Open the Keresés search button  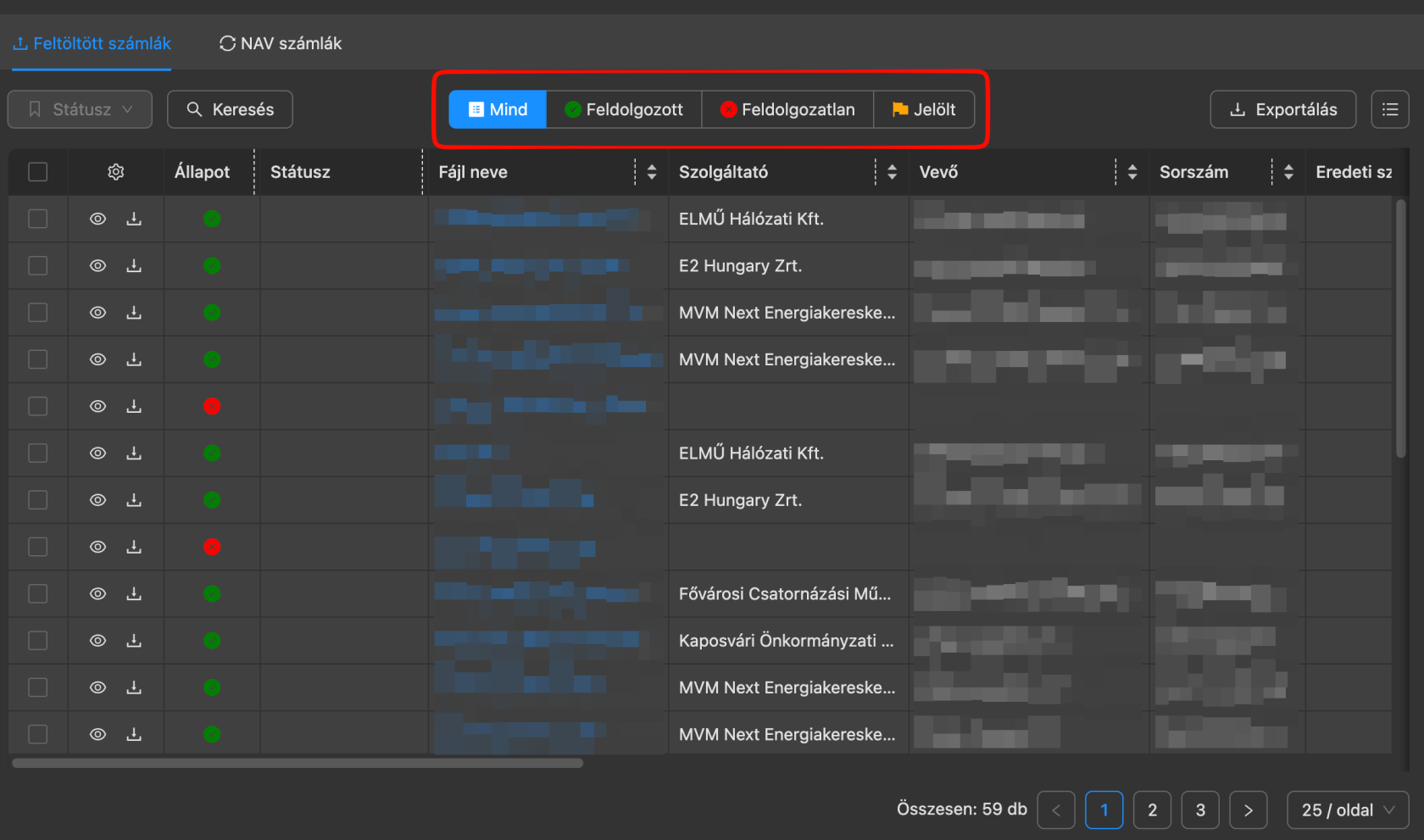tap(230, 109)
